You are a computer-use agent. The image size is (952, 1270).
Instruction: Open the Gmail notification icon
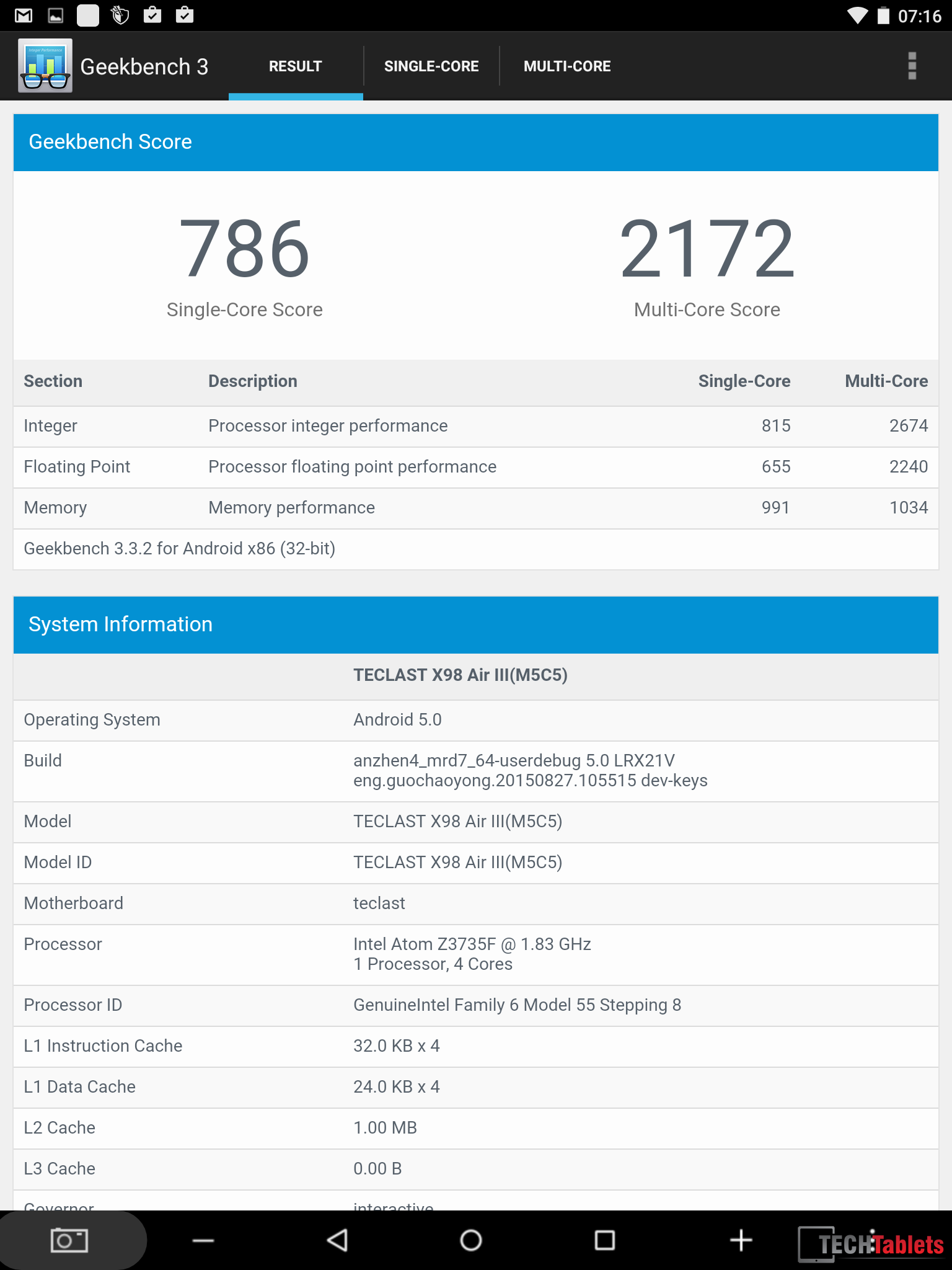[24, 16]
